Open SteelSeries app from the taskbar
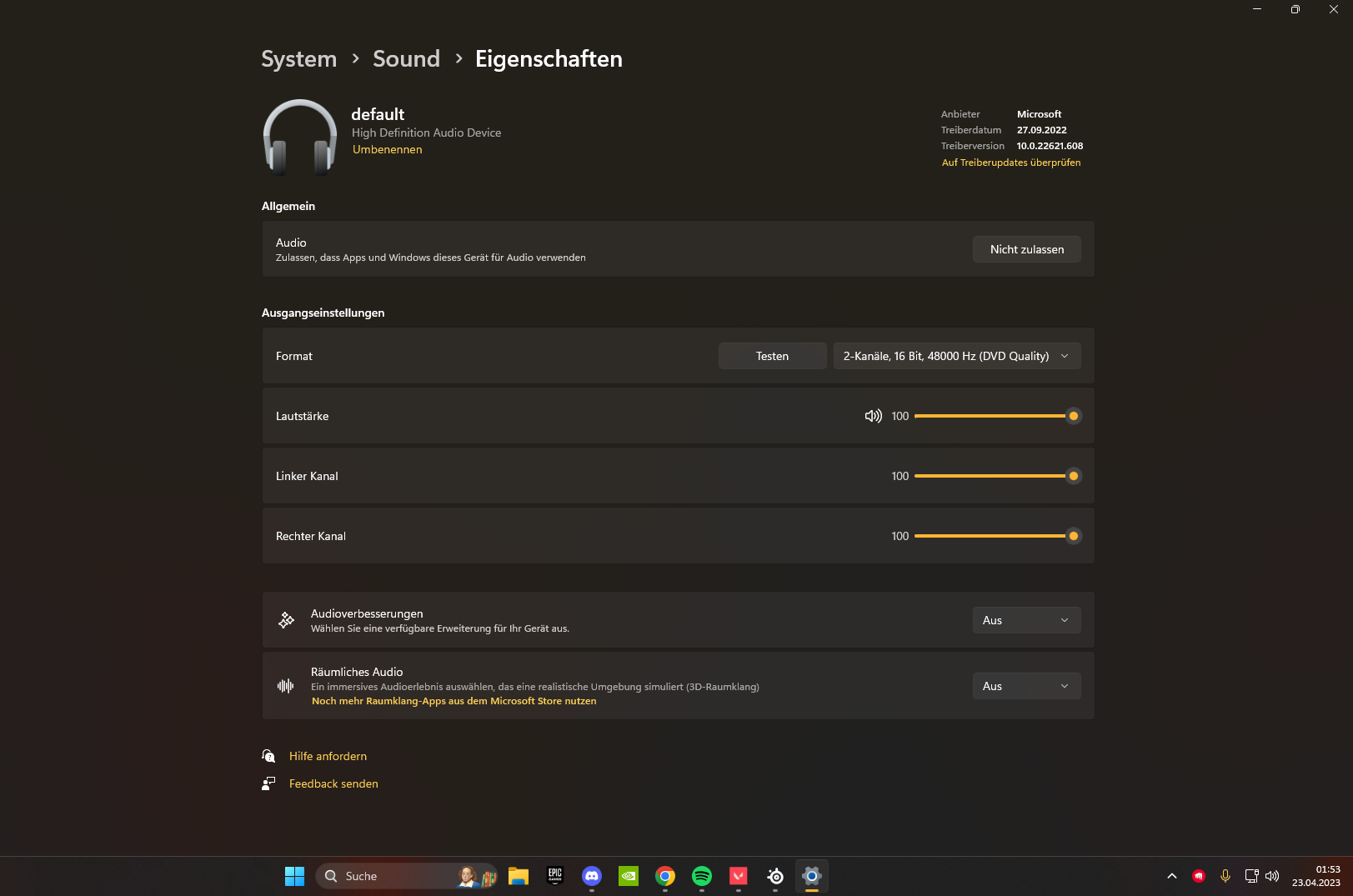 pos(775,876)
